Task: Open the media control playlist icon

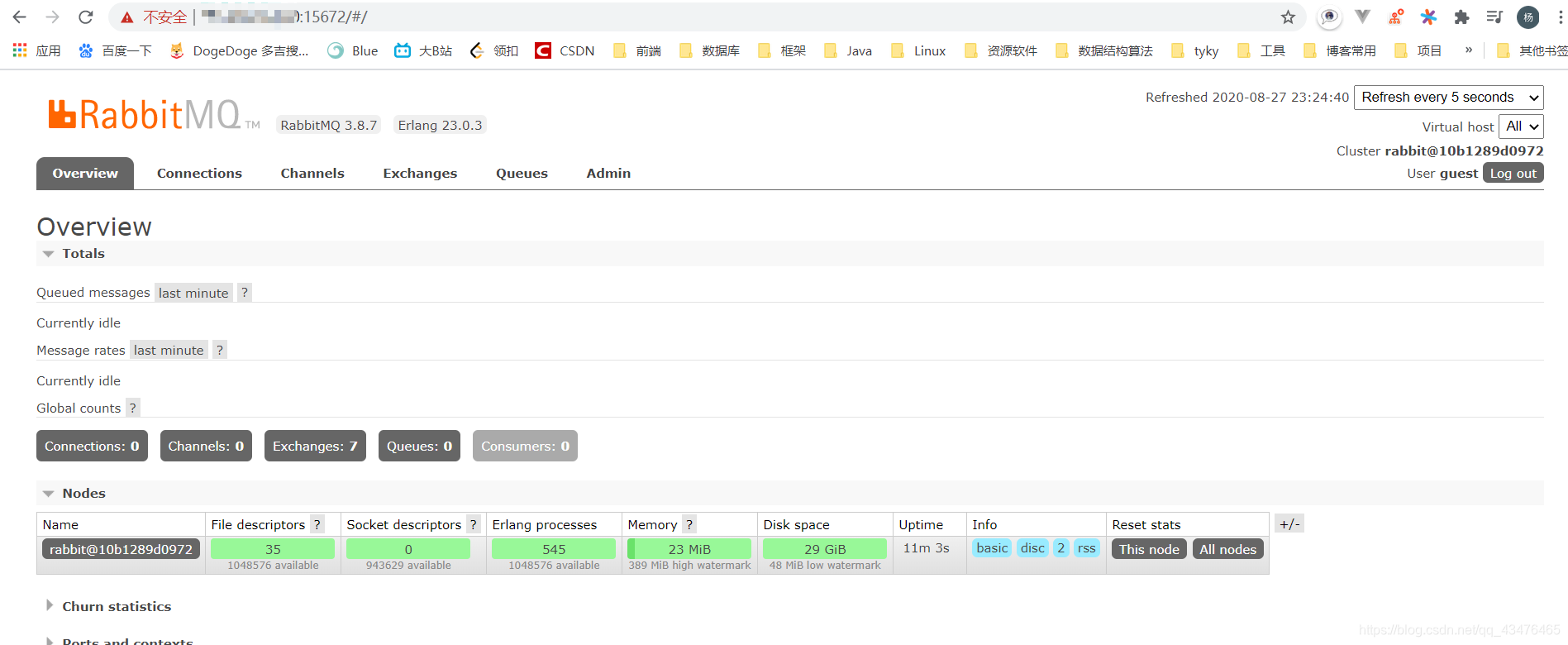Action: tap(1494, 17)
